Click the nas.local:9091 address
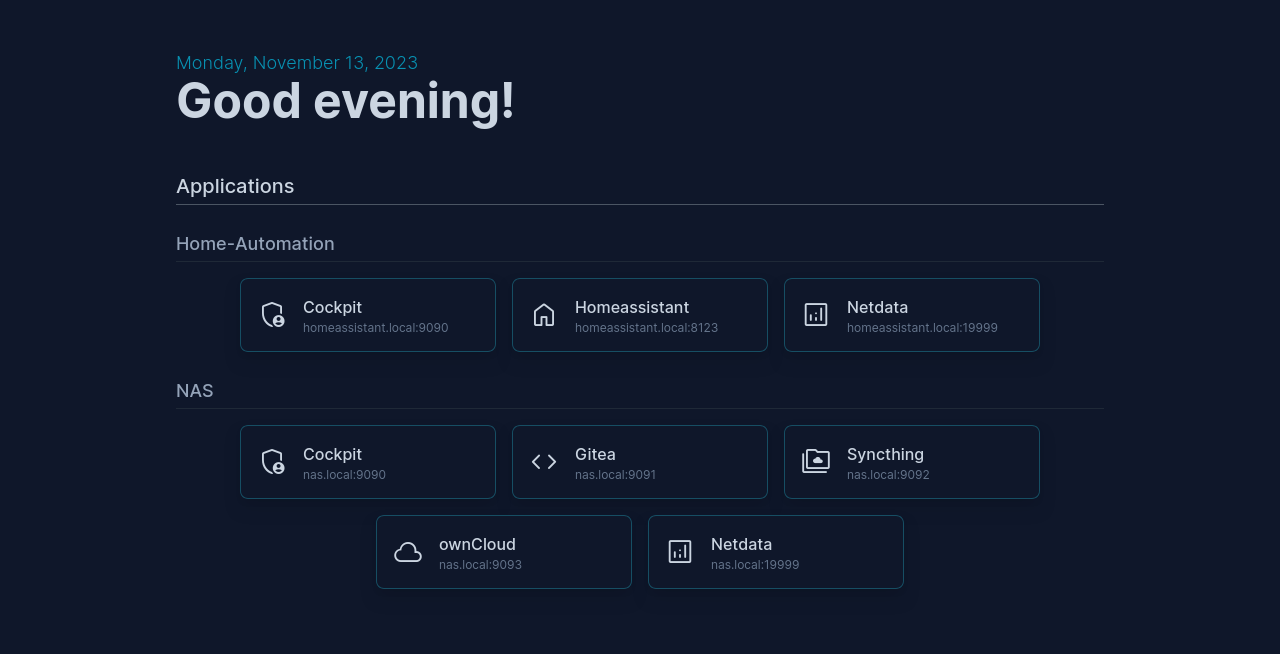Viewport: 1280px width, 654px height. [615, 475]
